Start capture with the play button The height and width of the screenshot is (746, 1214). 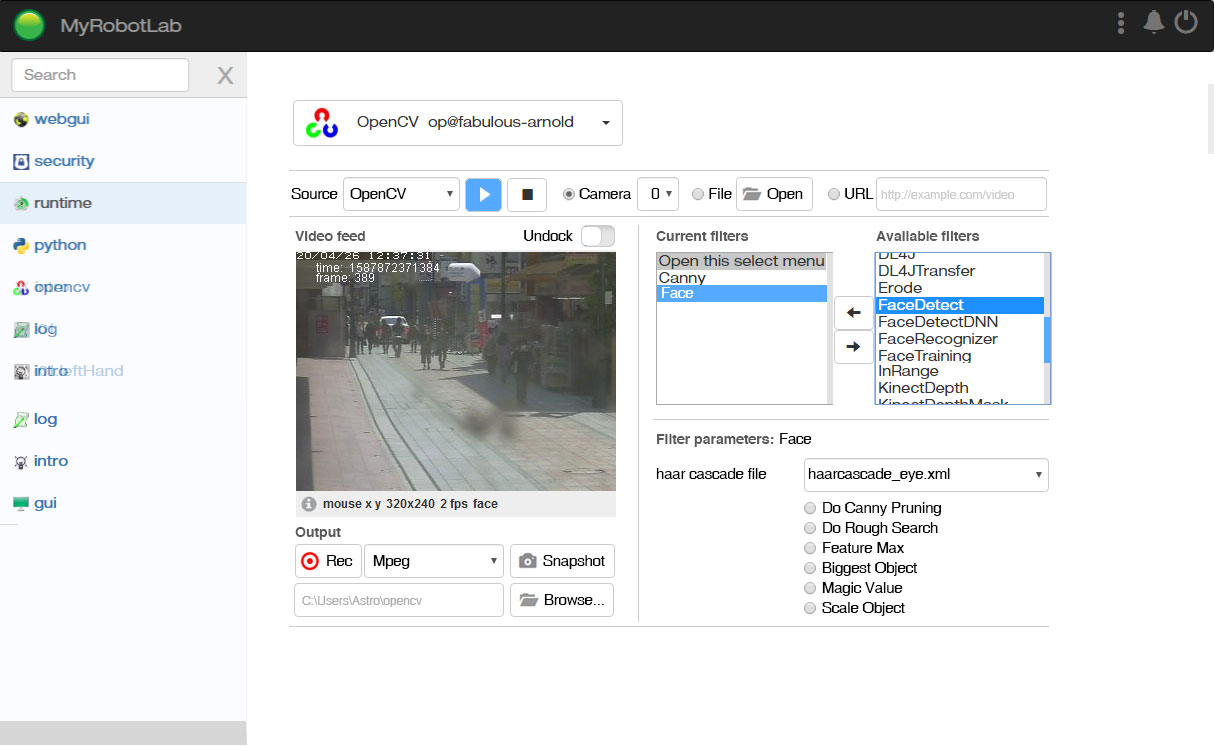[x=484, y=194]
